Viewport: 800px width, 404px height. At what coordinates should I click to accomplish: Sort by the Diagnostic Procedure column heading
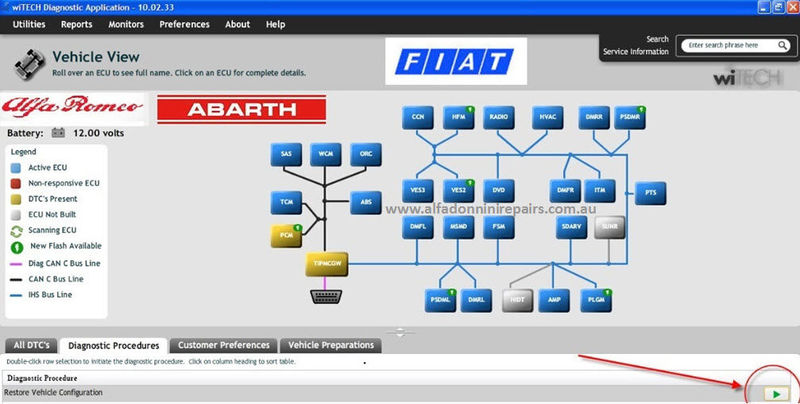click(42, 378)
